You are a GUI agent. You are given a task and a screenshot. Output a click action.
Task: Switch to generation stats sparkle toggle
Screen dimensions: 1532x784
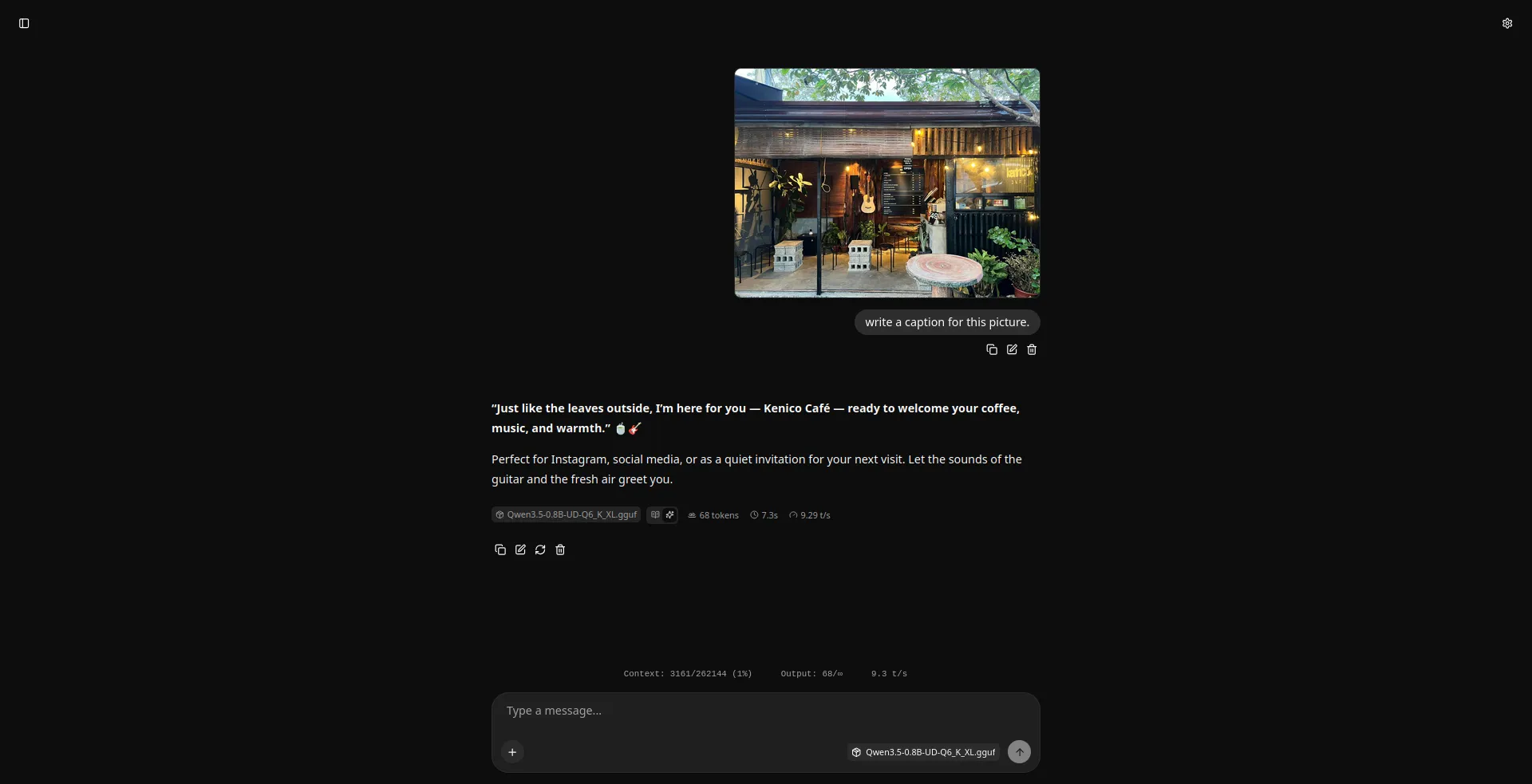click(669, 514)
